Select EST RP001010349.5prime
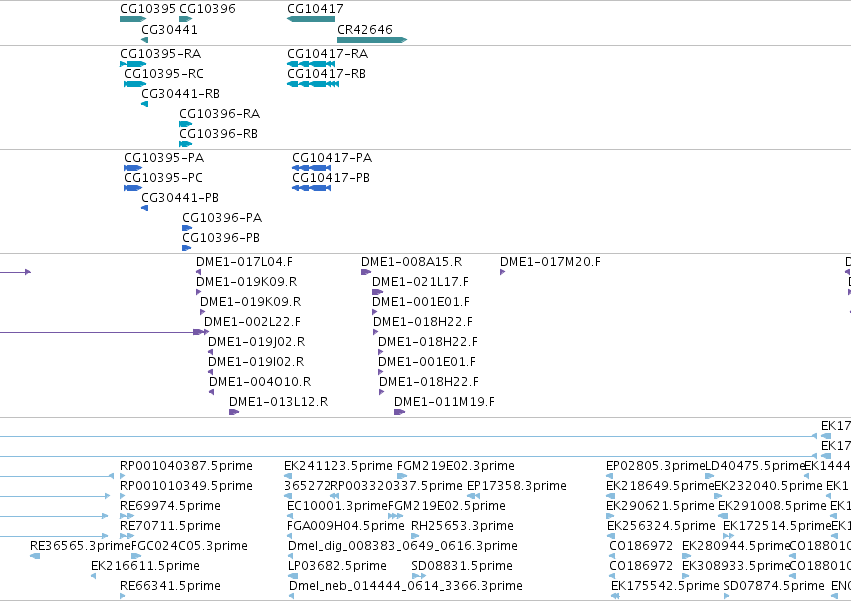The height and width of the screenshot is (601, 851). 123,496
